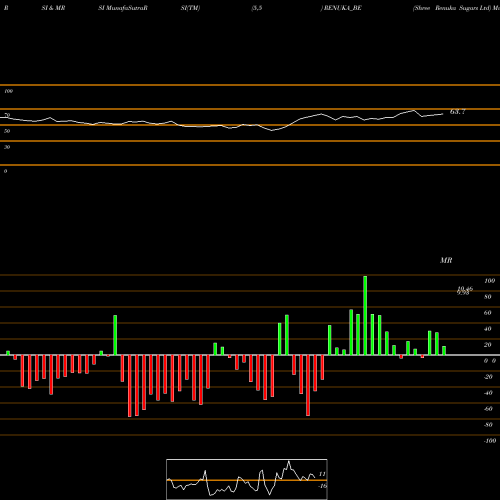The height and width of the screenshot is (500, 500).
Task: Click the RSI axis label 70
Action: [7, 115]
